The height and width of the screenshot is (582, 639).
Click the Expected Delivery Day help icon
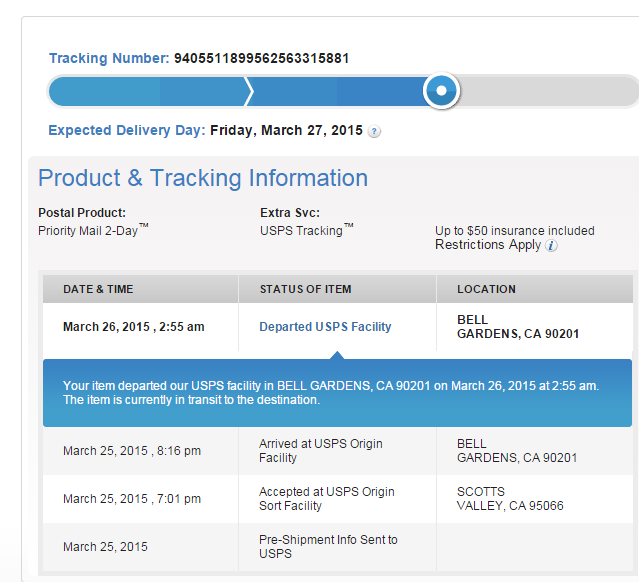(x=374, y=131)
